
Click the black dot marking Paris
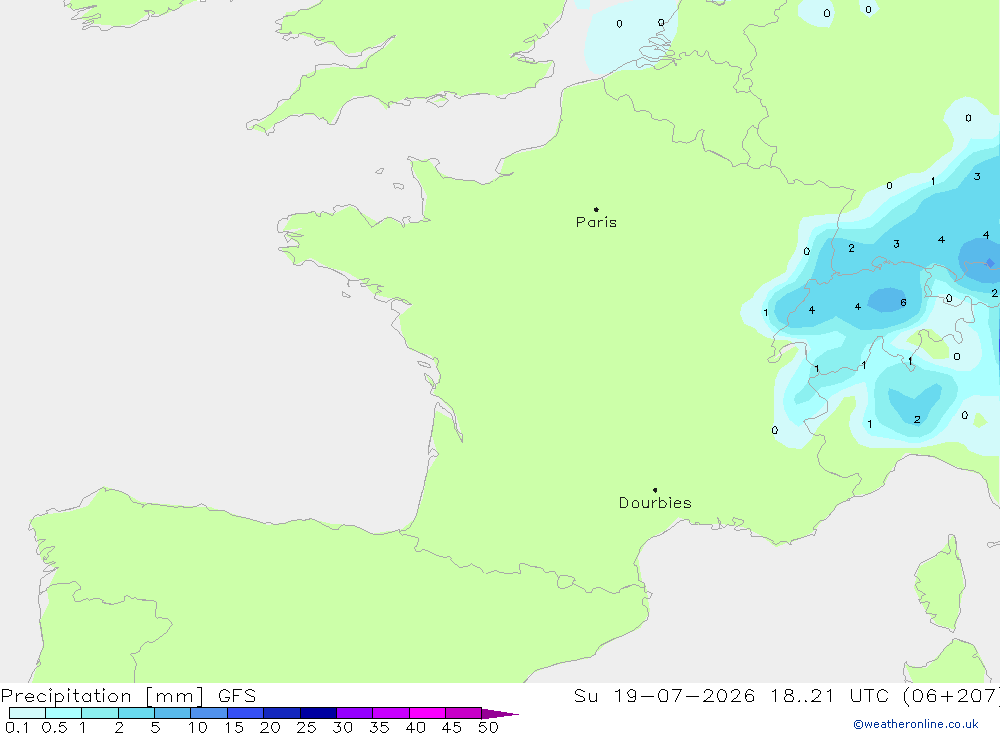pos(596,209)
